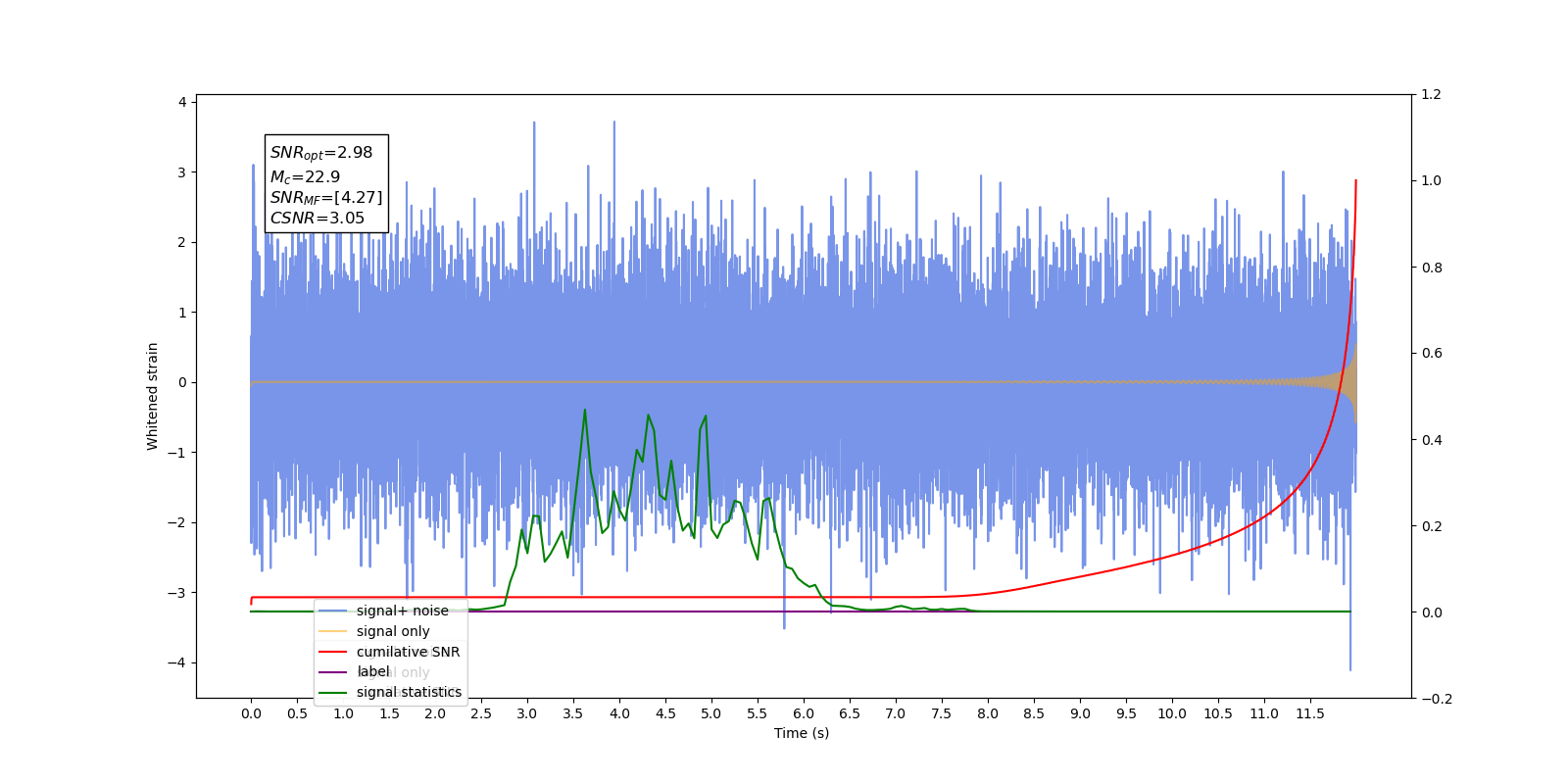Click the 'Time (s)' x-axis label
This screenshot has width=1568, height=784.
802,733
